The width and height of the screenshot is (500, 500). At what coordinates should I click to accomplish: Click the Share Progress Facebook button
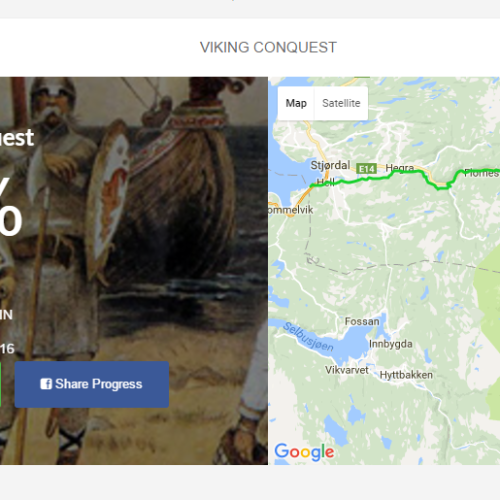coord(92,384)
